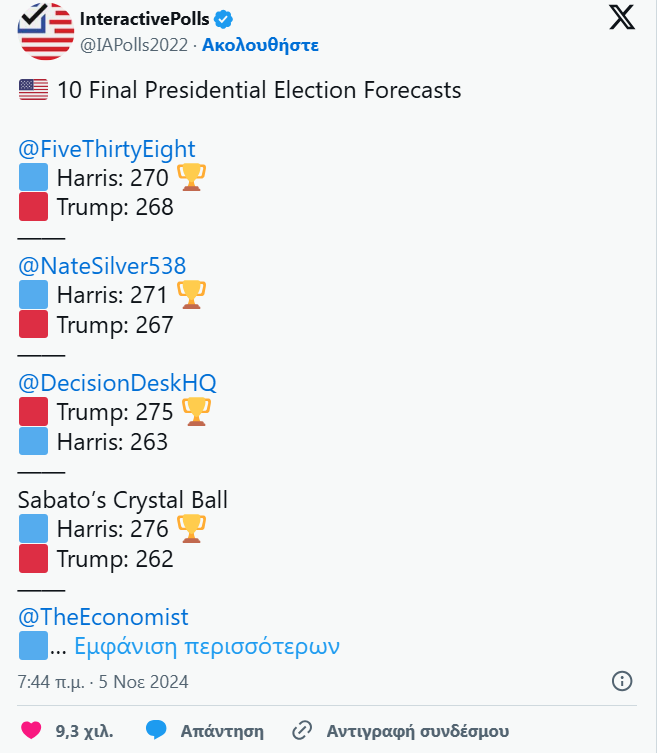Open the @DecisionDeskHQ mention
The height and width of the screenshot is (753, 657).
click(117, 383)
